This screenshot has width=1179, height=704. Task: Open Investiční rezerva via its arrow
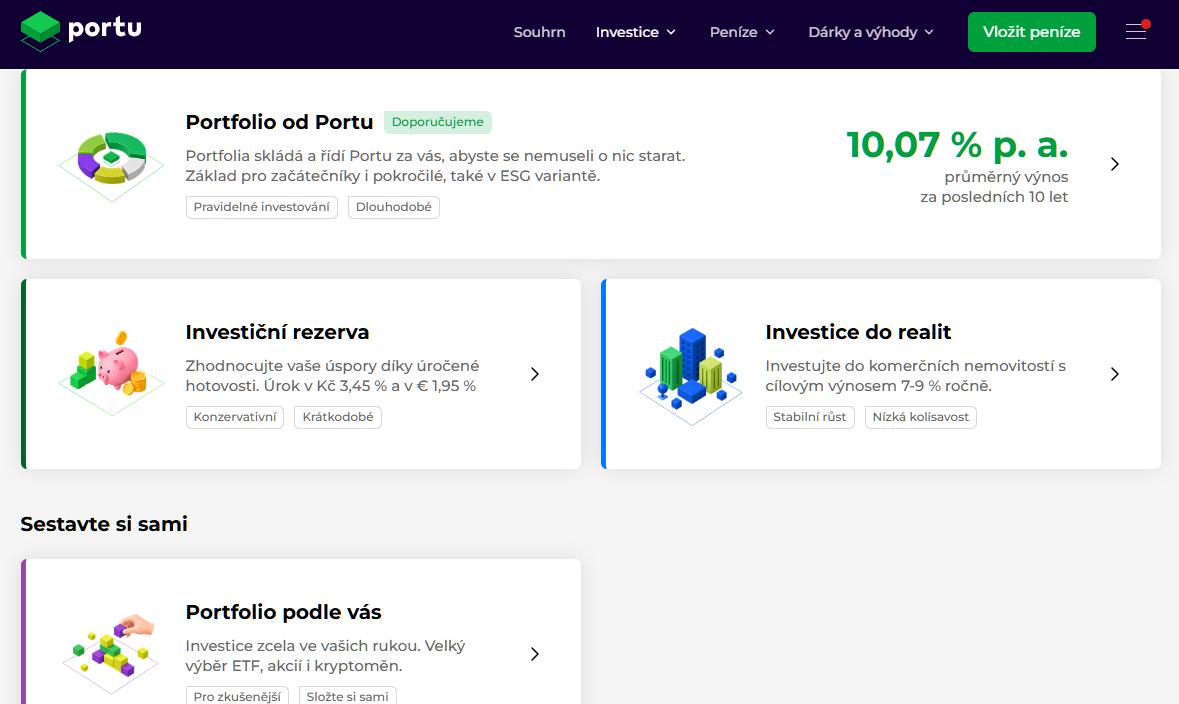535,374
